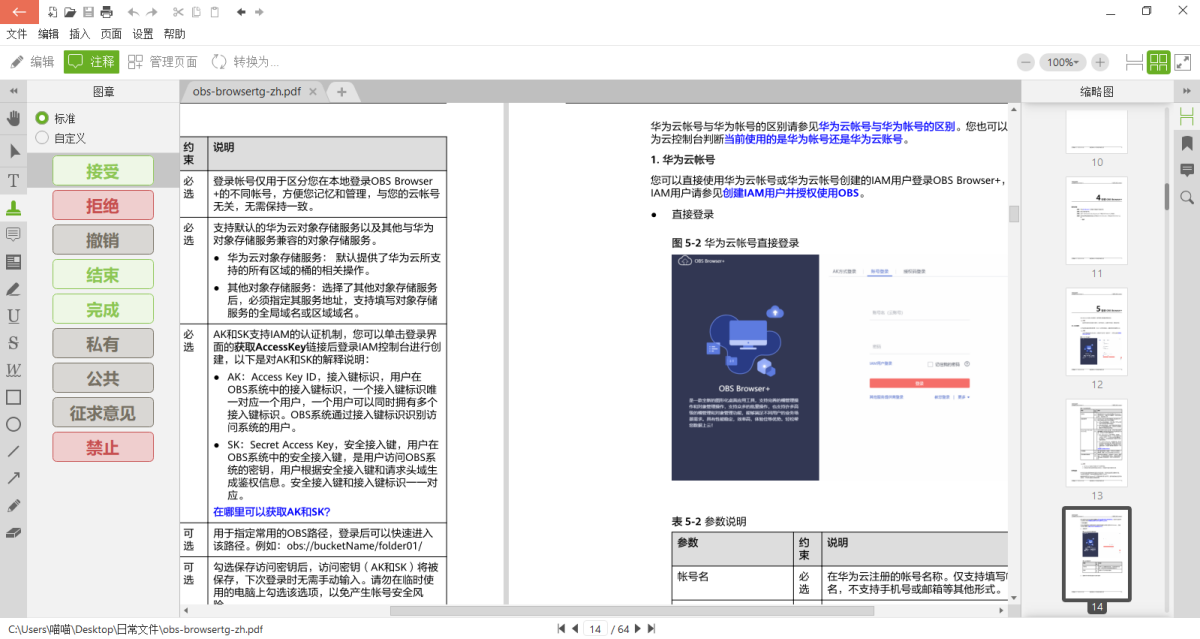Open the 文件 menu

(x=17, y=34)
